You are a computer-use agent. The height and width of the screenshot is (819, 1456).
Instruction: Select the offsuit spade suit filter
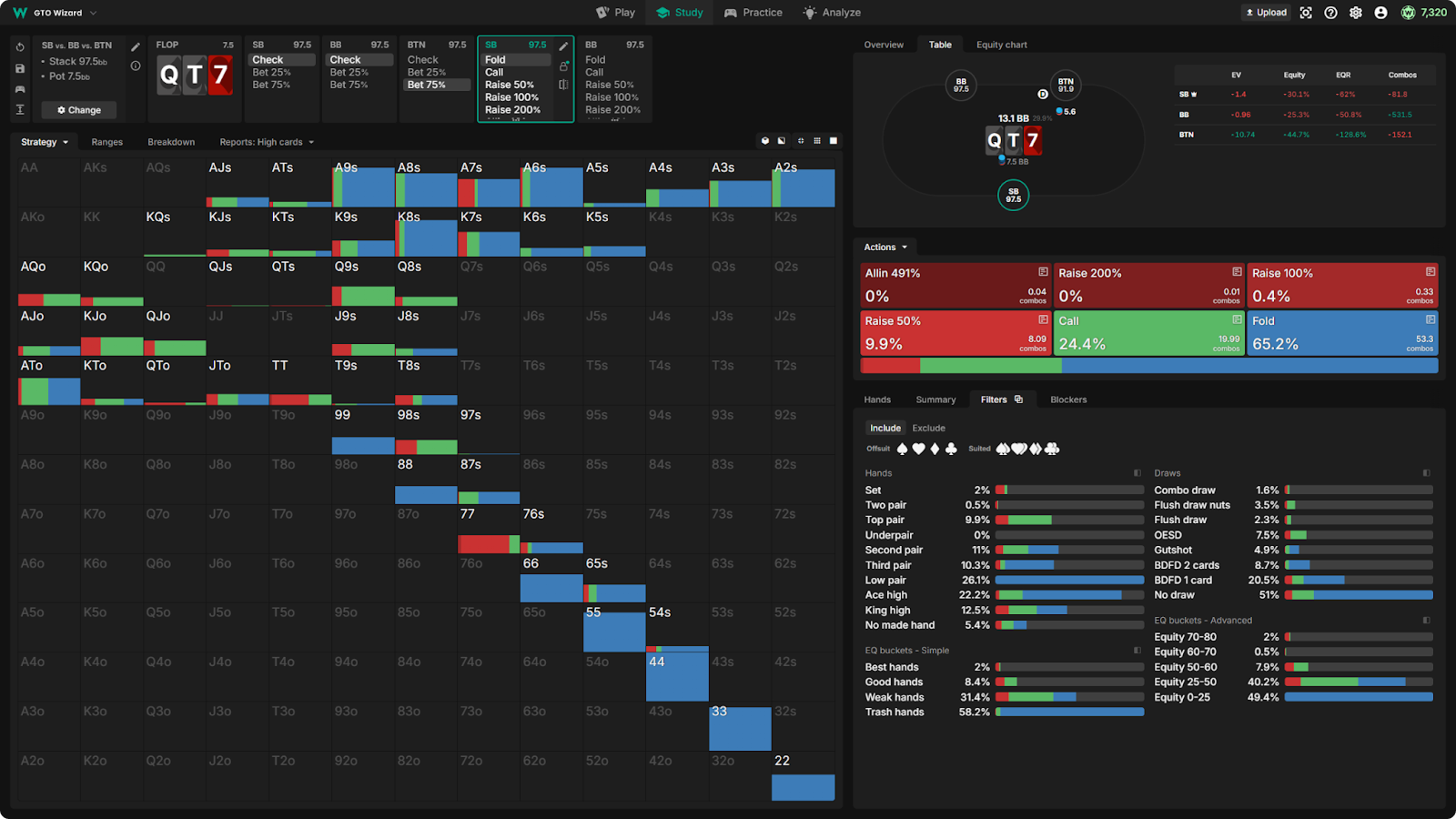tap(903, 449)
